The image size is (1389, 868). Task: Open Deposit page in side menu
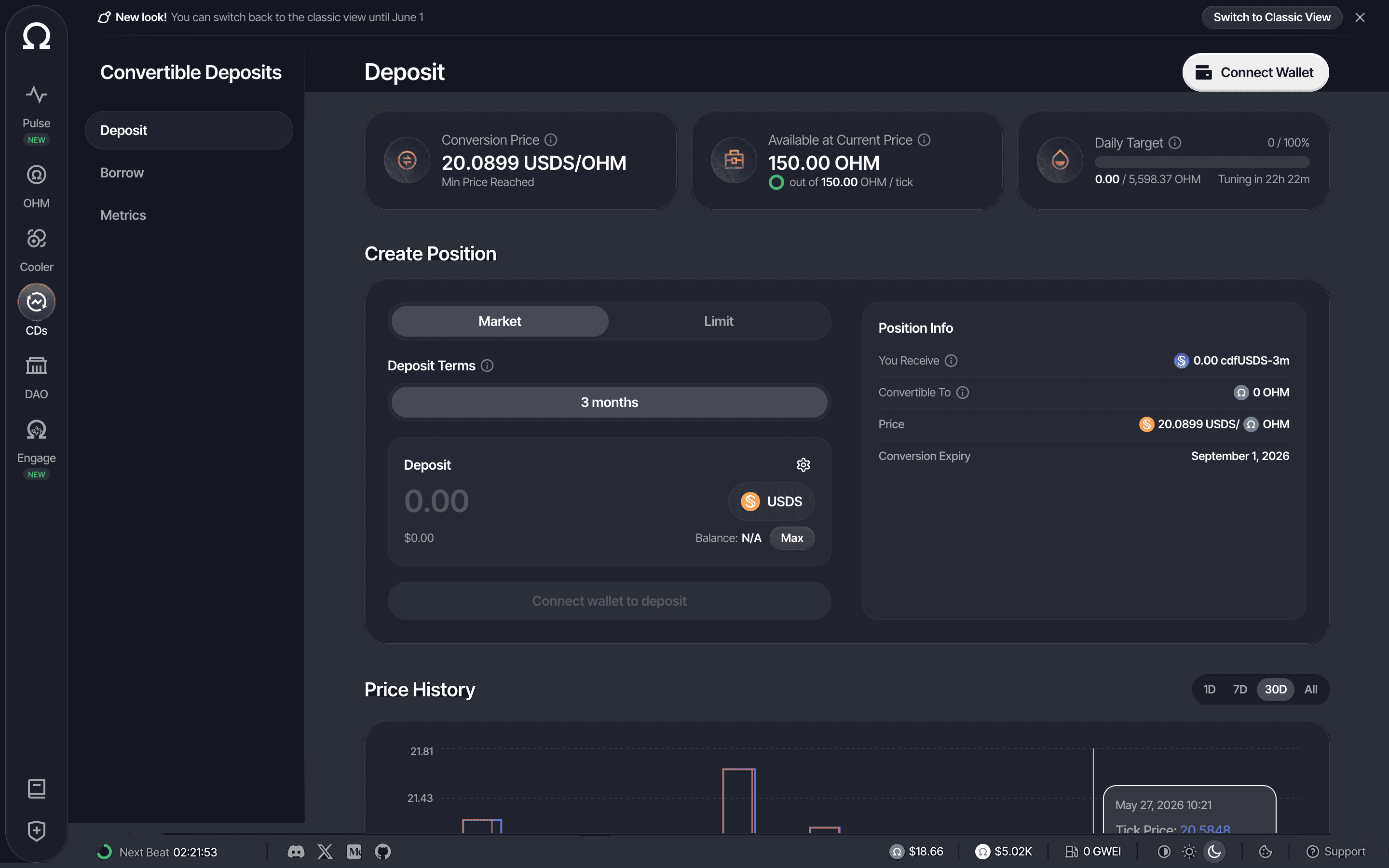point(189,130)
